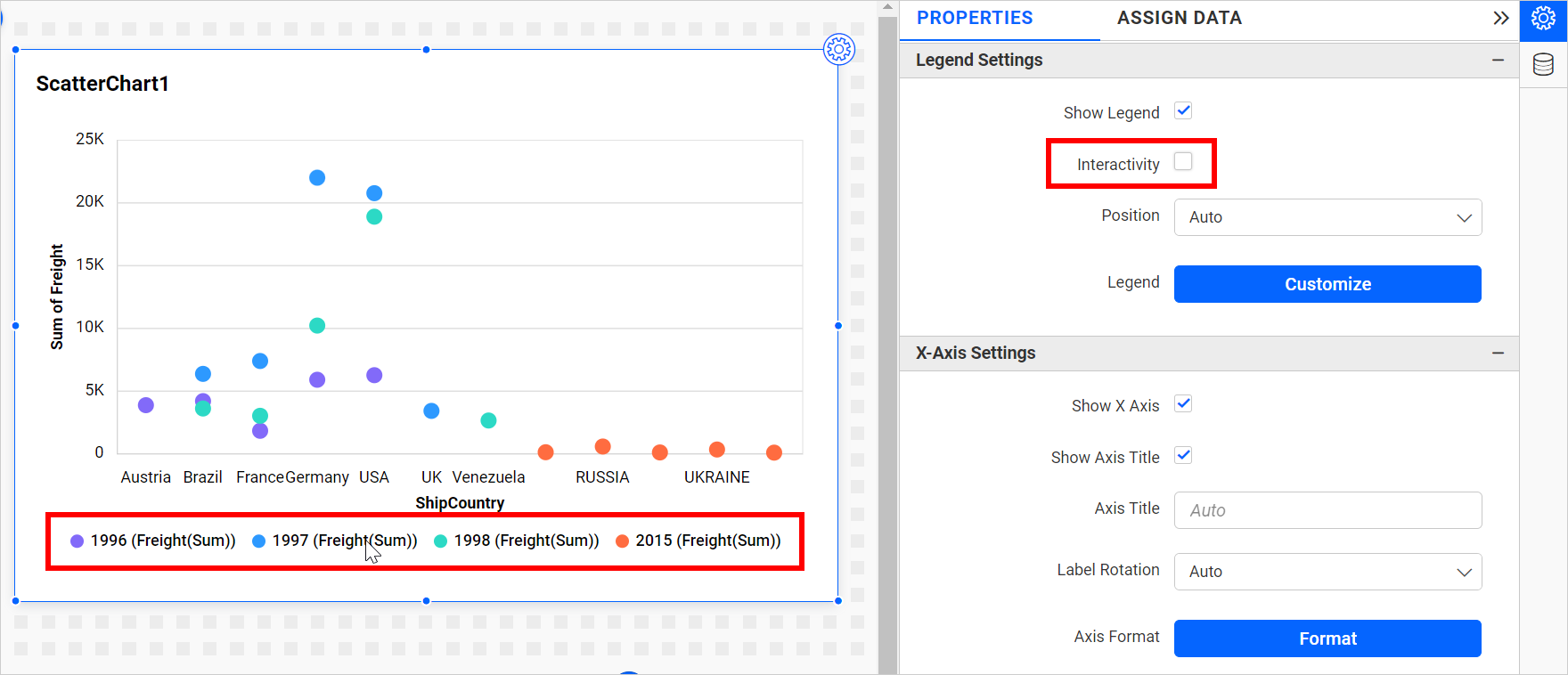Click the Customize legend button
Screen dimensions: 1568x675
[1327, 284]
